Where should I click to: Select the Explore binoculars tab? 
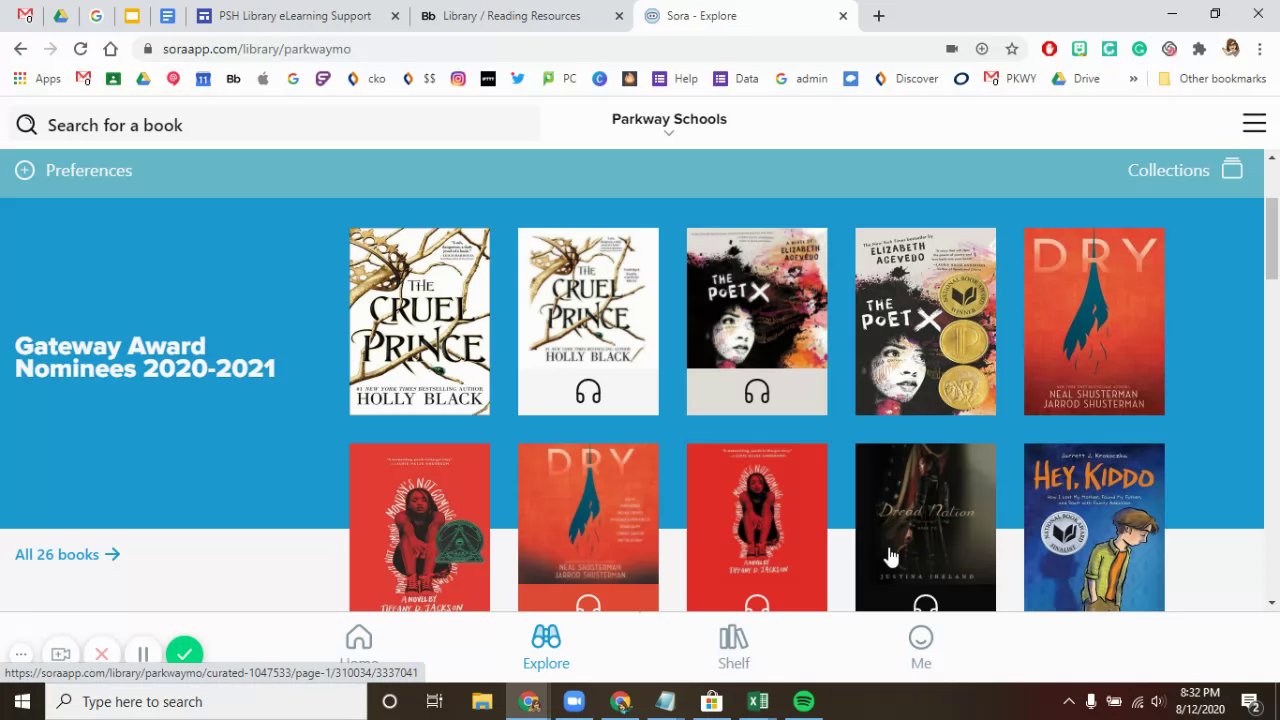click(546, 646)
